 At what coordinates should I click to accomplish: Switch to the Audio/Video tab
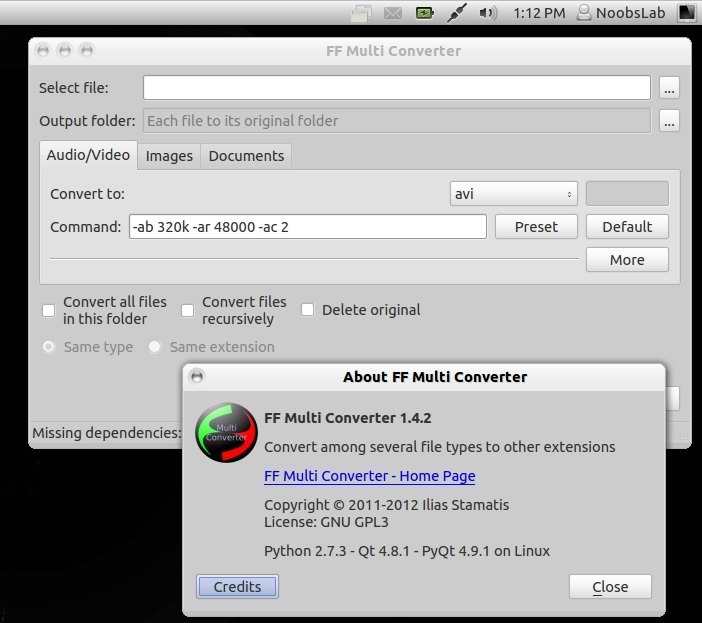(88, 155)
